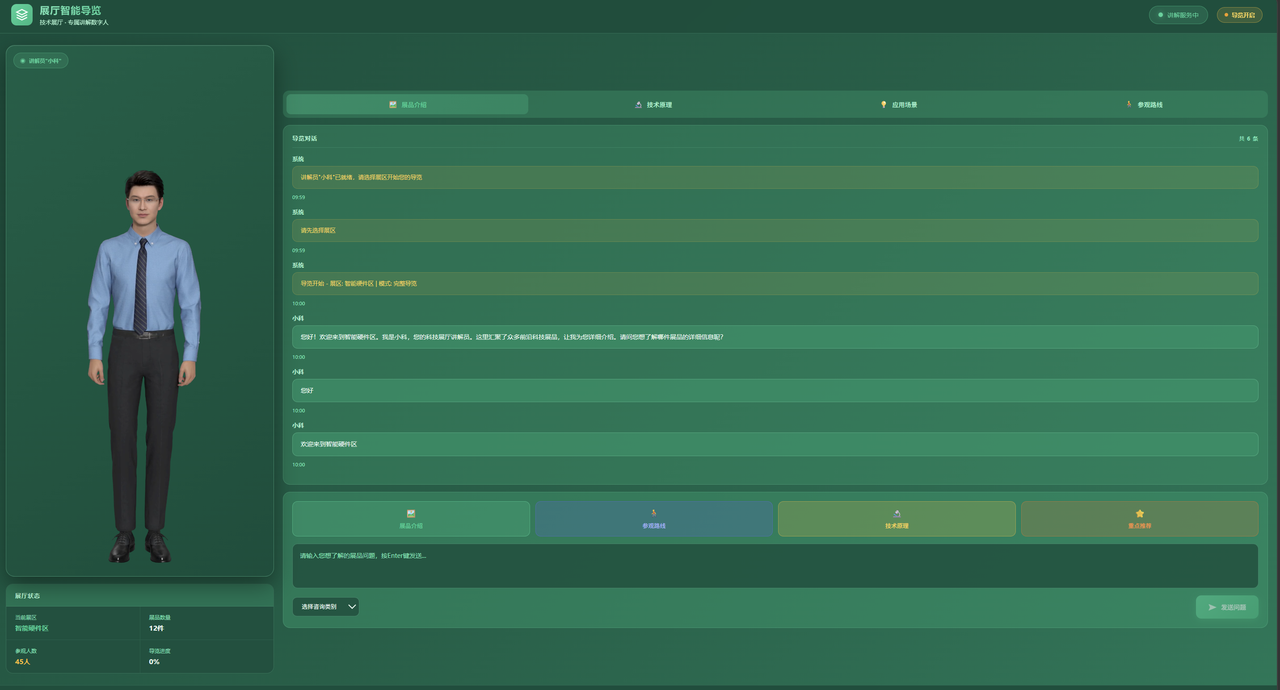Click the 讲解员"小科" label chip
This screenshot has width=1280, height=690.
coord(41,61)
